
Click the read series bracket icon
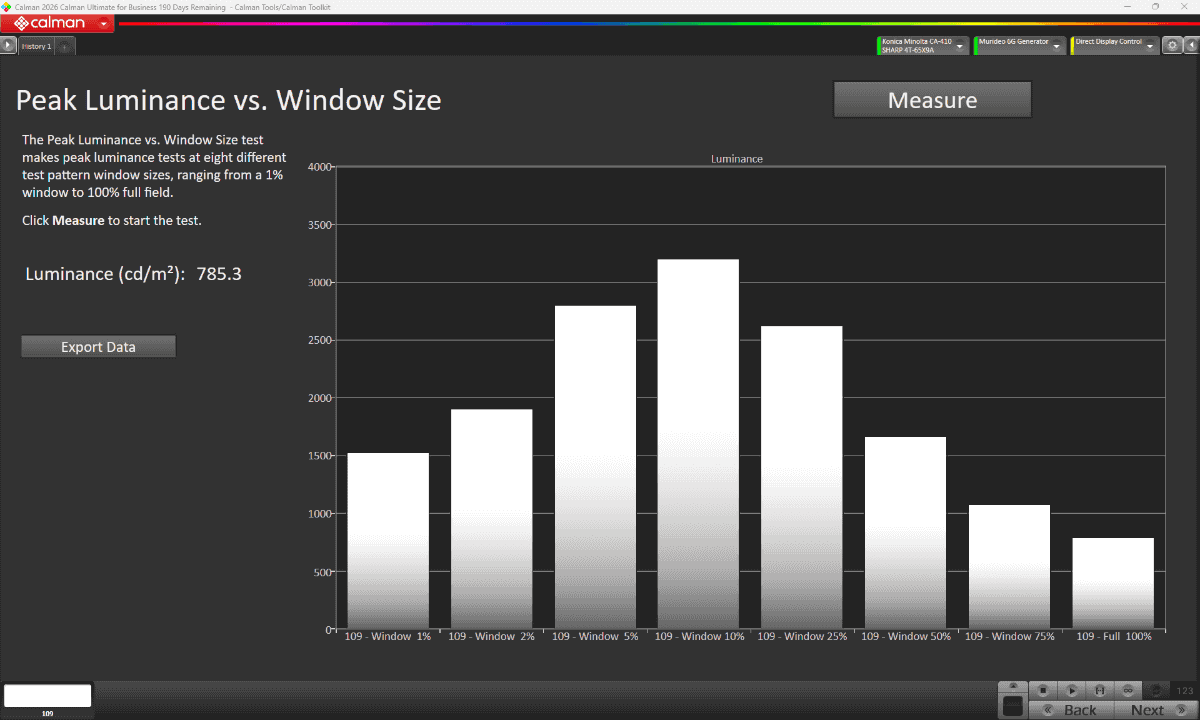[1100, 690]
